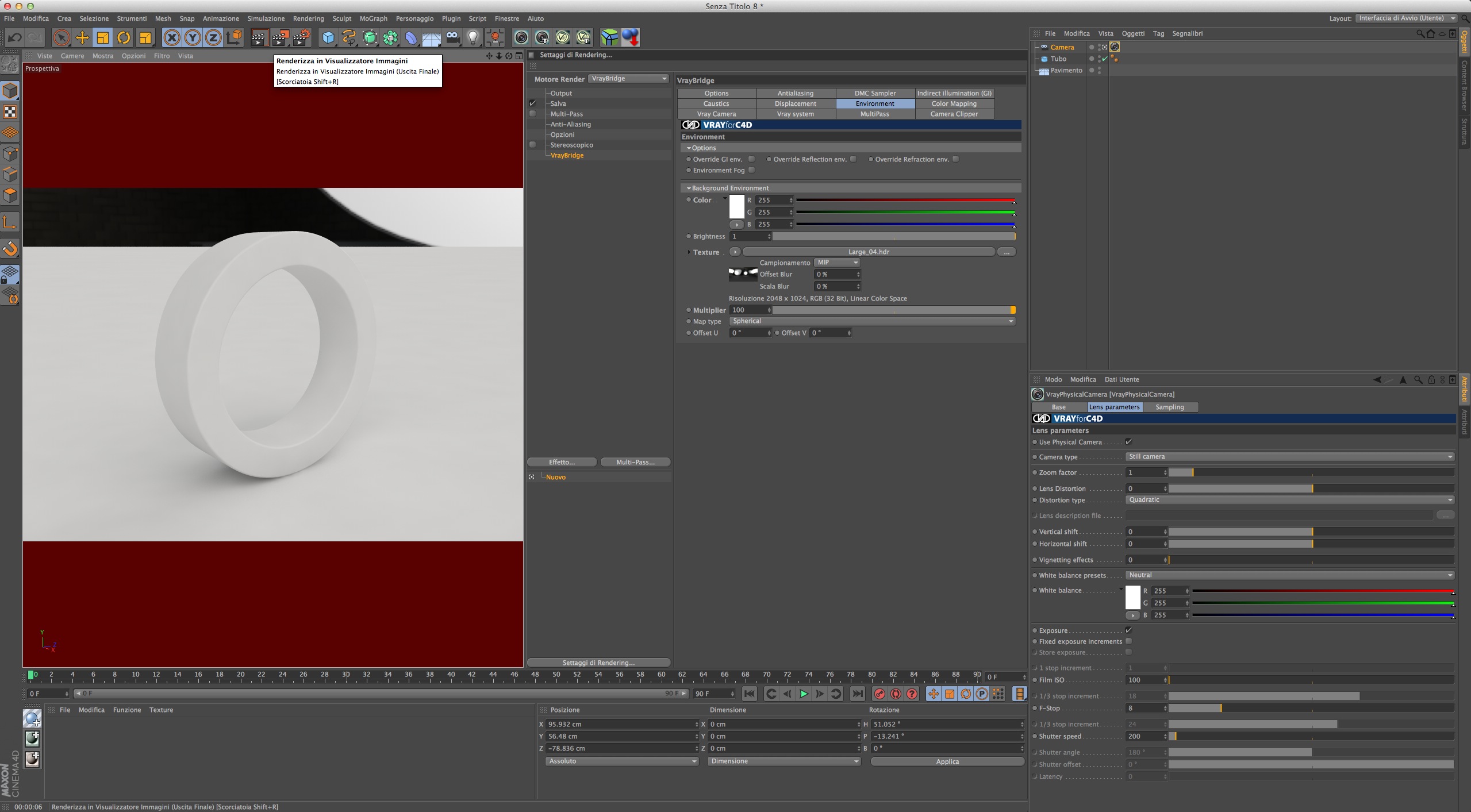Open the Map type Spherical dropdown
Image resolution: width=1471 pixels, height=812 pixels.
point(872,321)
